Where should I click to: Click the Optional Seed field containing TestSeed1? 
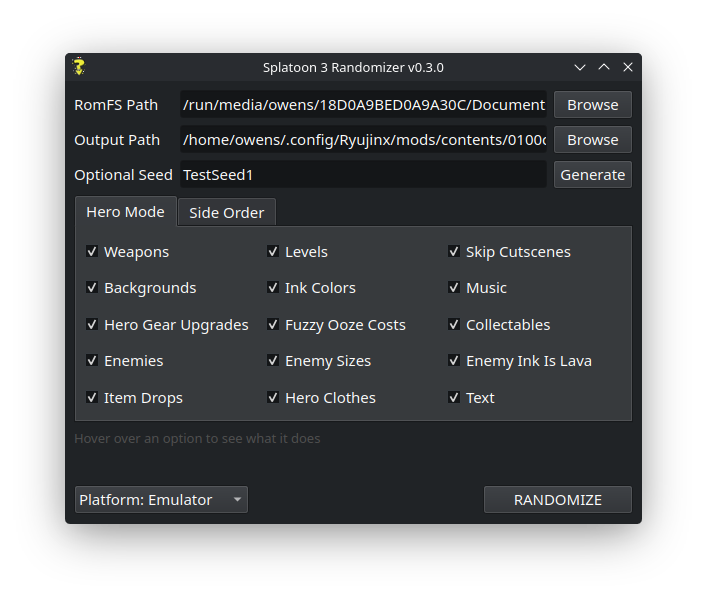click(363, 174)
